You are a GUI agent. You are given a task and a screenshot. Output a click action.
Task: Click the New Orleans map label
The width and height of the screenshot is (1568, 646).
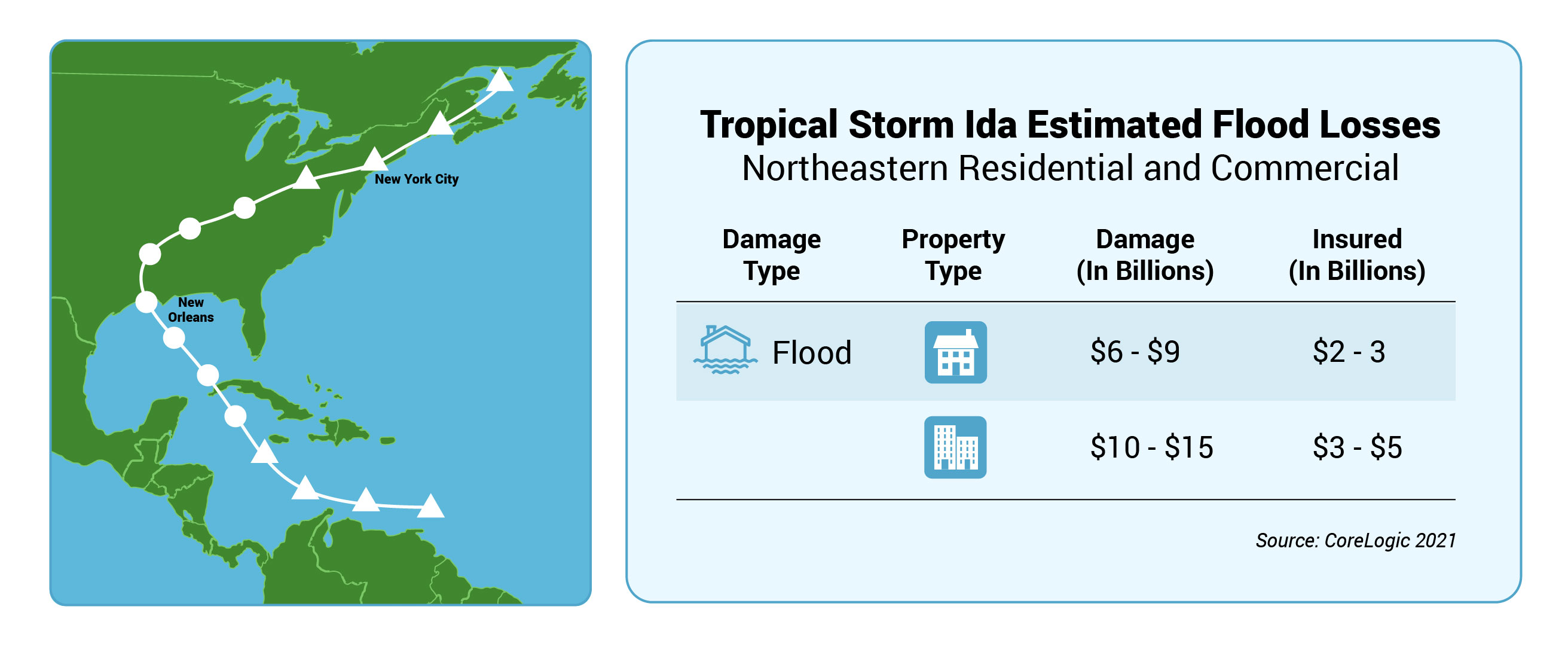[191, 309]
